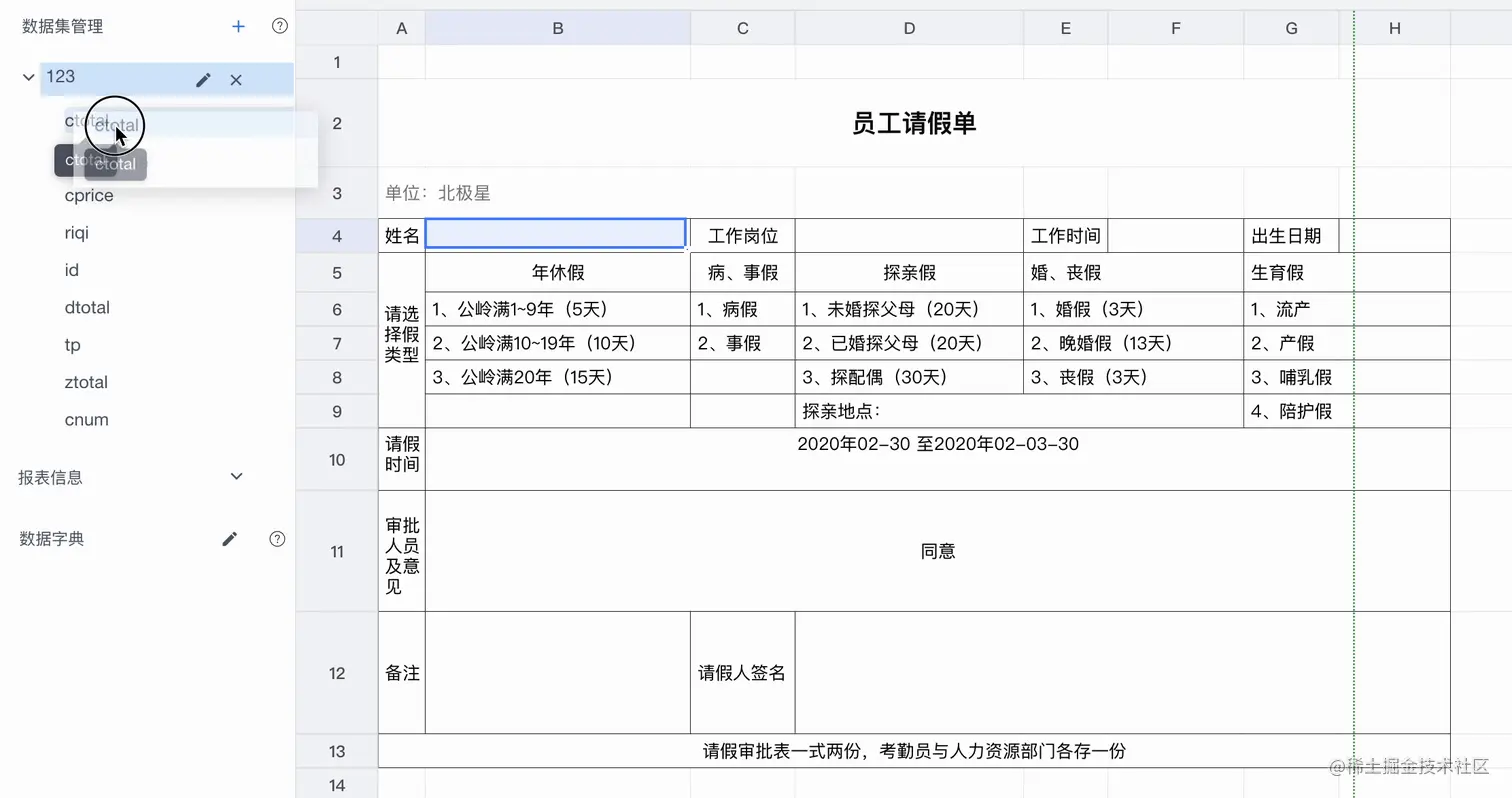Select column header C
The width and height of the screenshot is (1512, 798).
point(742,27)
